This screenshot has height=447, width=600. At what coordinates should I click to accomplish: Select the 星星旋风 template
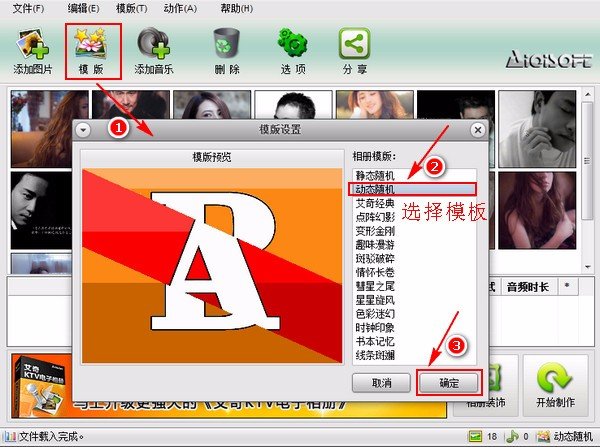[414, 300]
